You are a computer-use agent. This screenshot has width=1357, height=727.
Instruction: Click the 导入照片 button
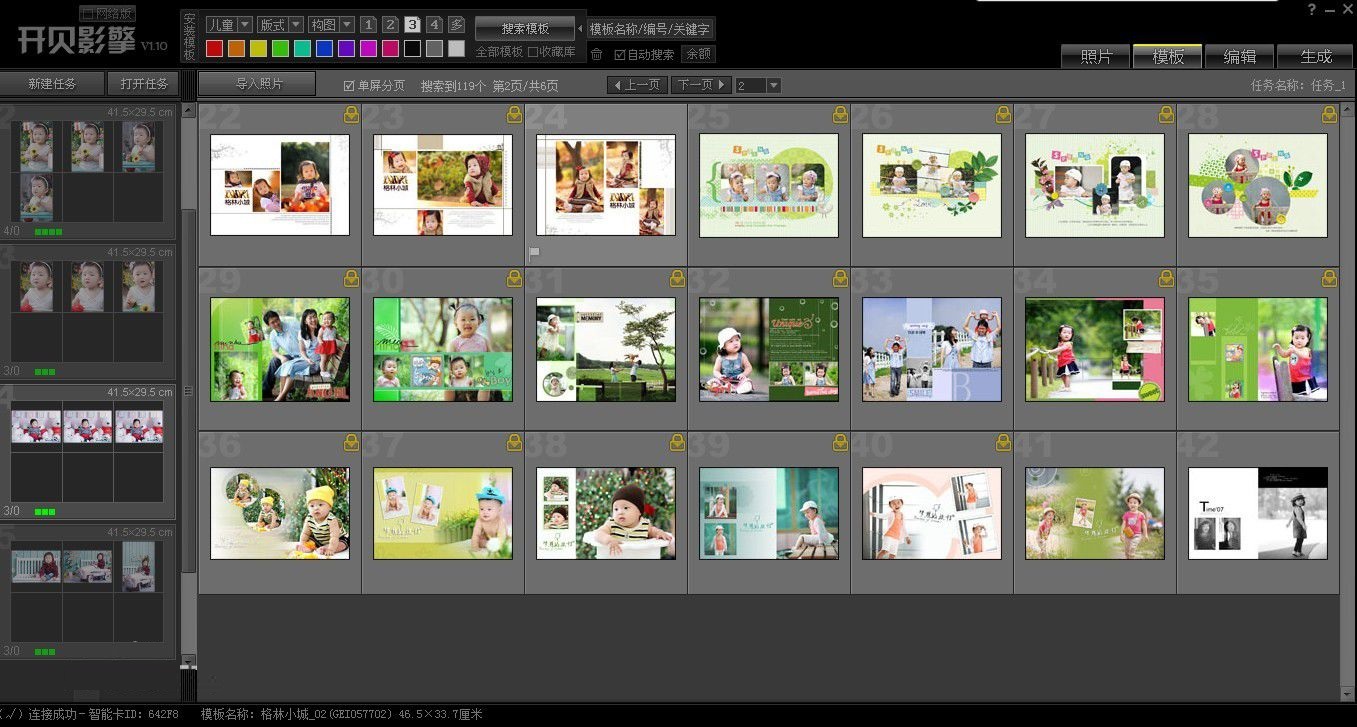point(258,84)
